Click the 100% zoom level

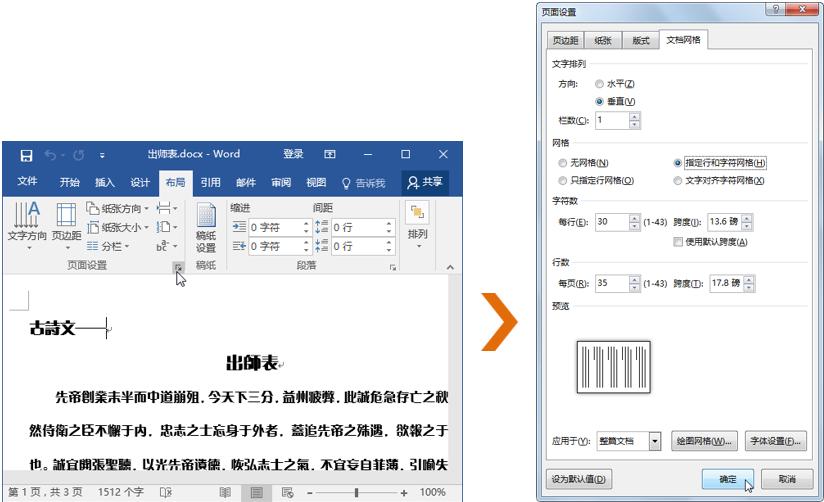tap(432, 493)
